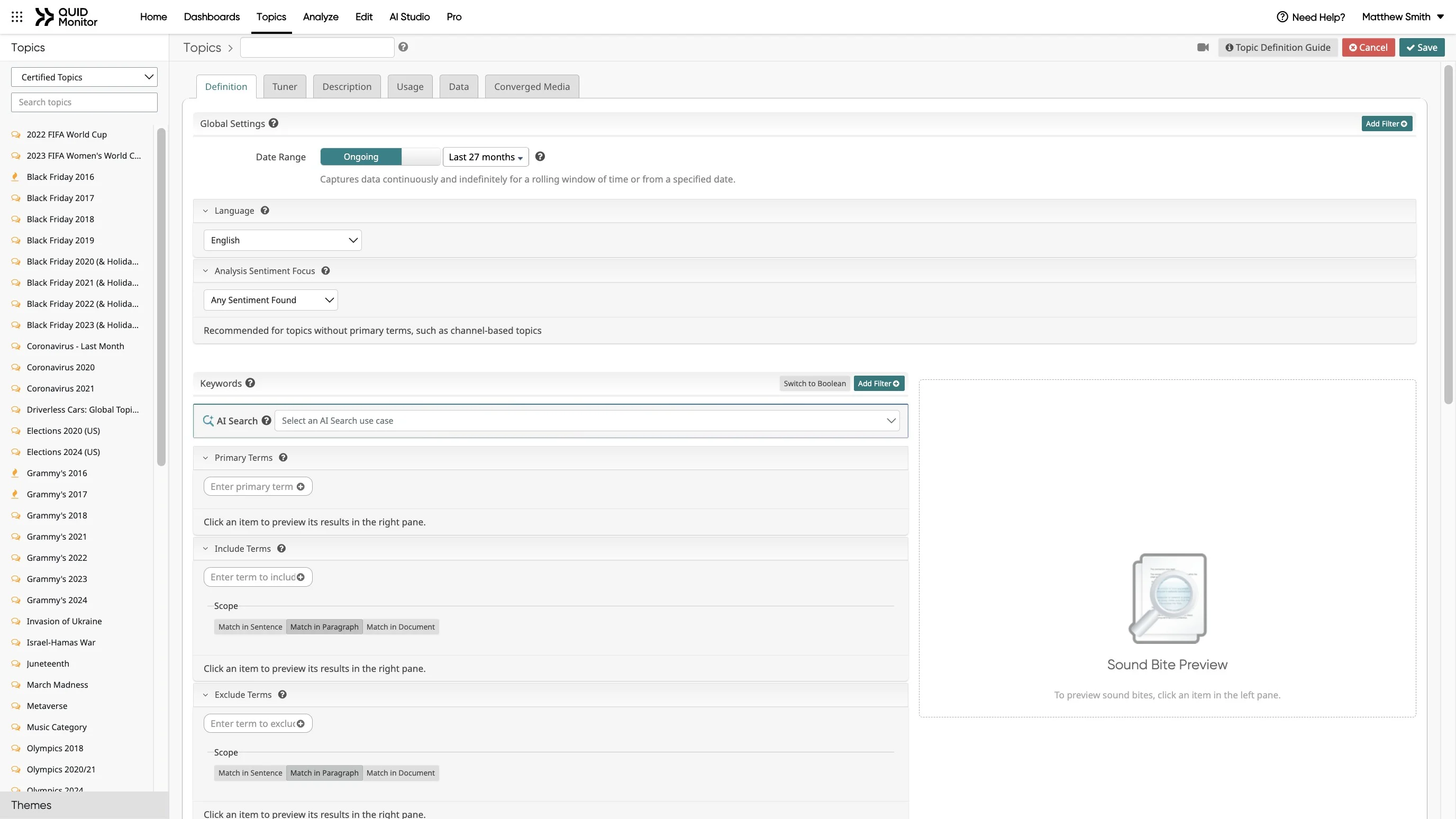Image resolution: width=1456 pixels, height=819 pixels.
Task: Click the help icon beside topic name field
Action: pos(403,47)
